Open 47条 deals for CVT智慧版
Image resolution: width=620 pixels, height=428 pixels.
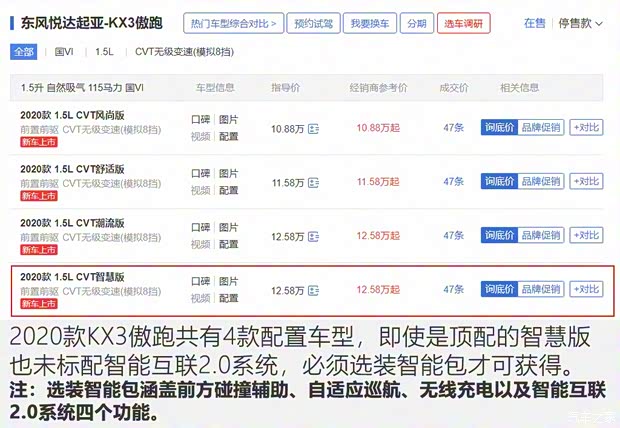coord(454,289)
